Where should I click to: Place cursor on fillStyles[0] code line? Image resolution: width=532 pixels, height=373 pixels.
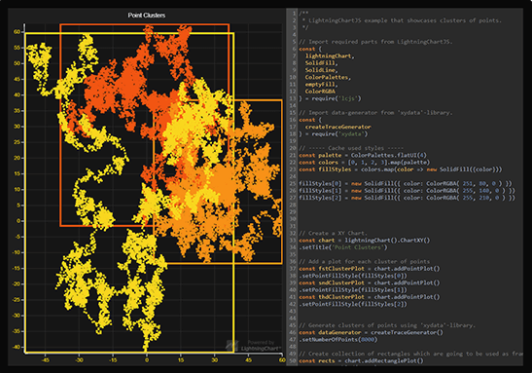pyautogui.click(x=405, y=184)
